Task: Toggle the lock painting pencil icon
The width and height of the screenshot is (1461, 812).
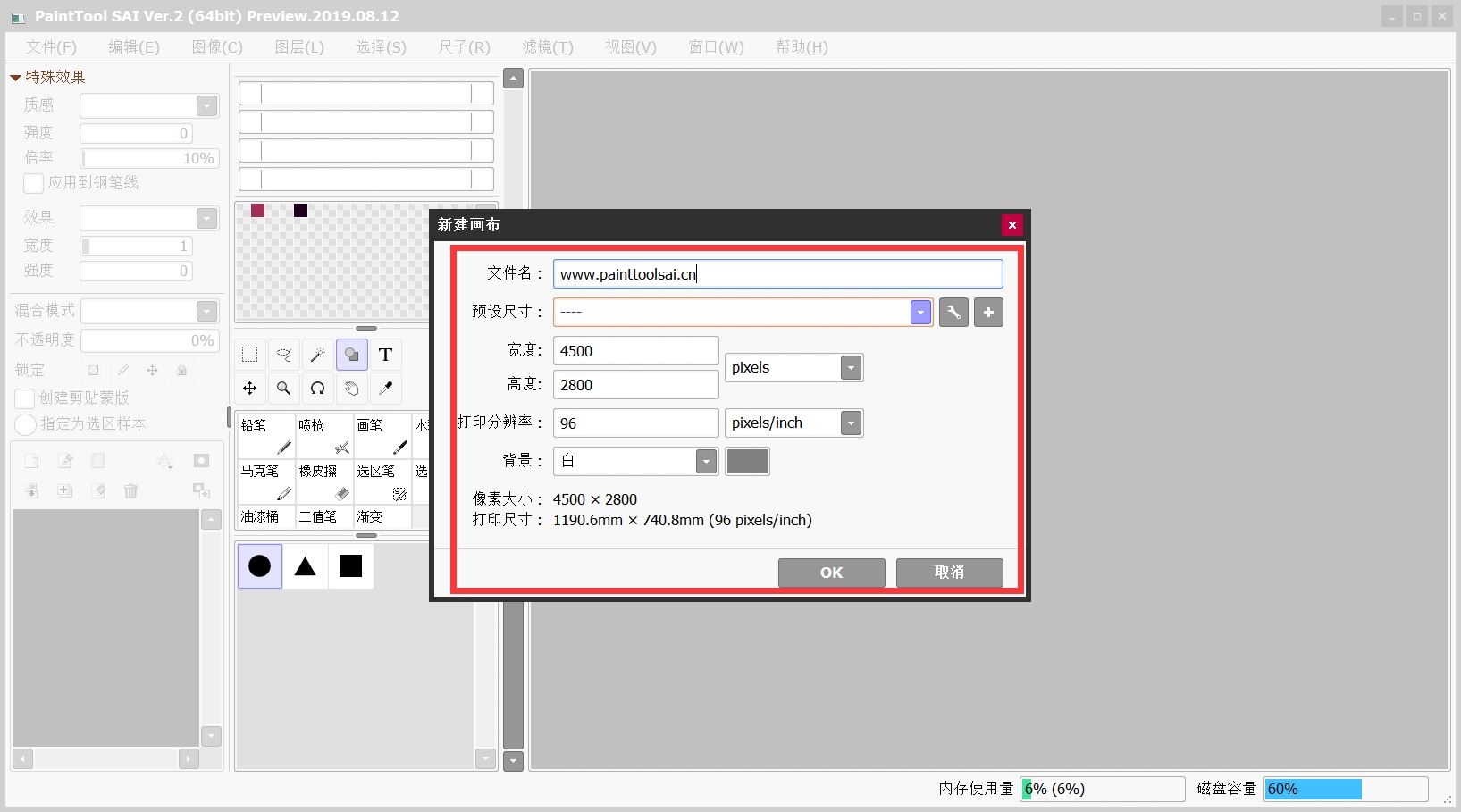Action: (x=123, y=370)
